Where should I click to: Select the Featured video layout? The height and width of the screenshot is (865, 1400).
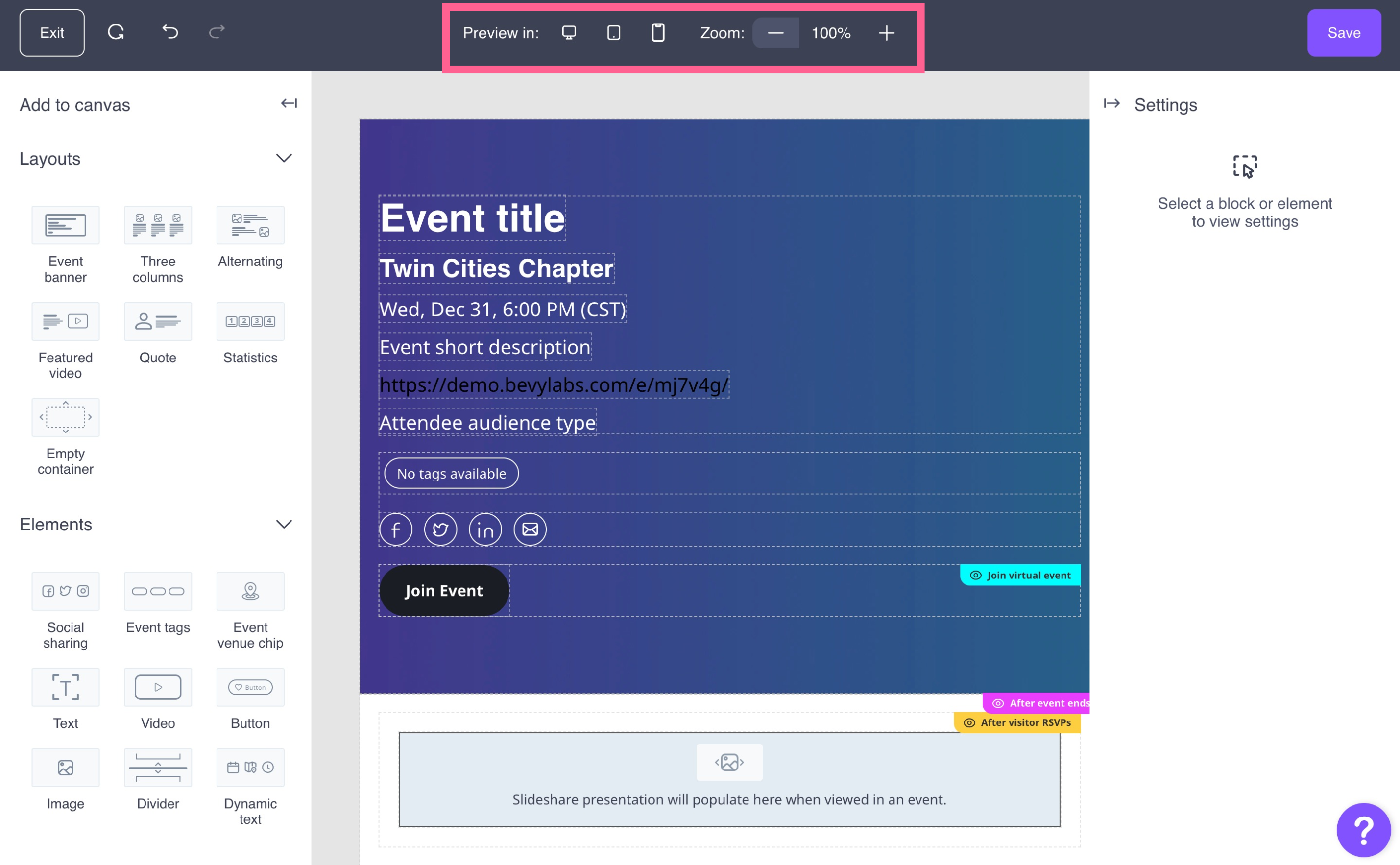tap(65, 321)
